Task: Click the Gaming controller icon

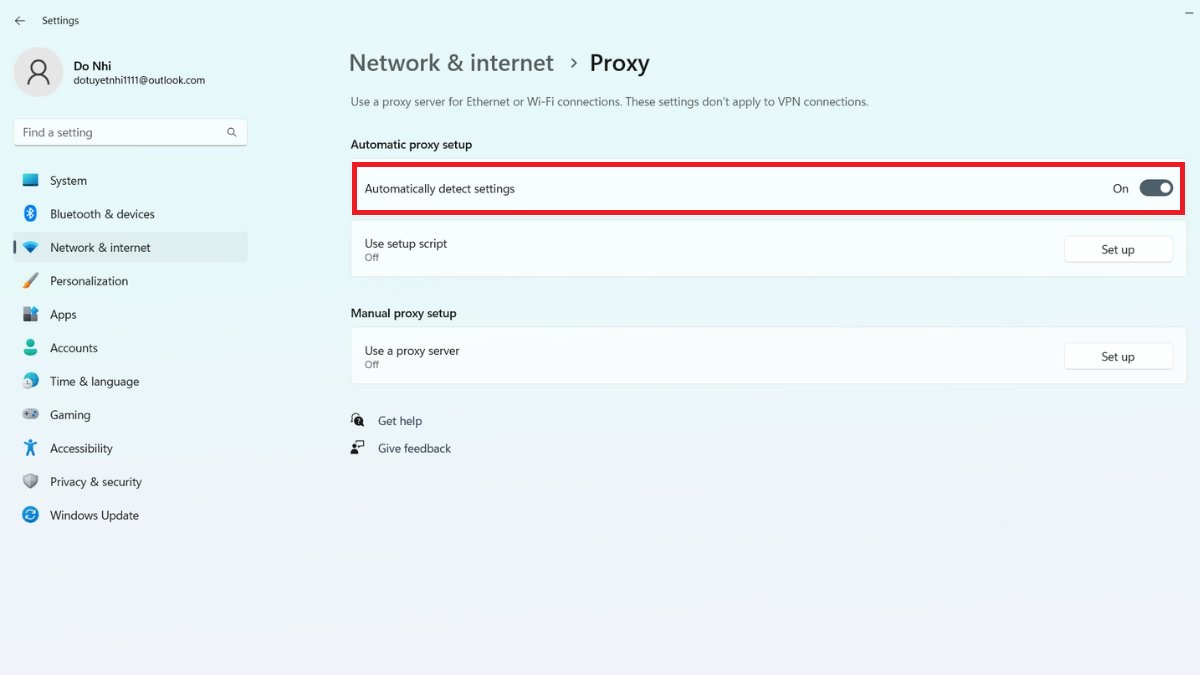Action: [x=30, y=415]
